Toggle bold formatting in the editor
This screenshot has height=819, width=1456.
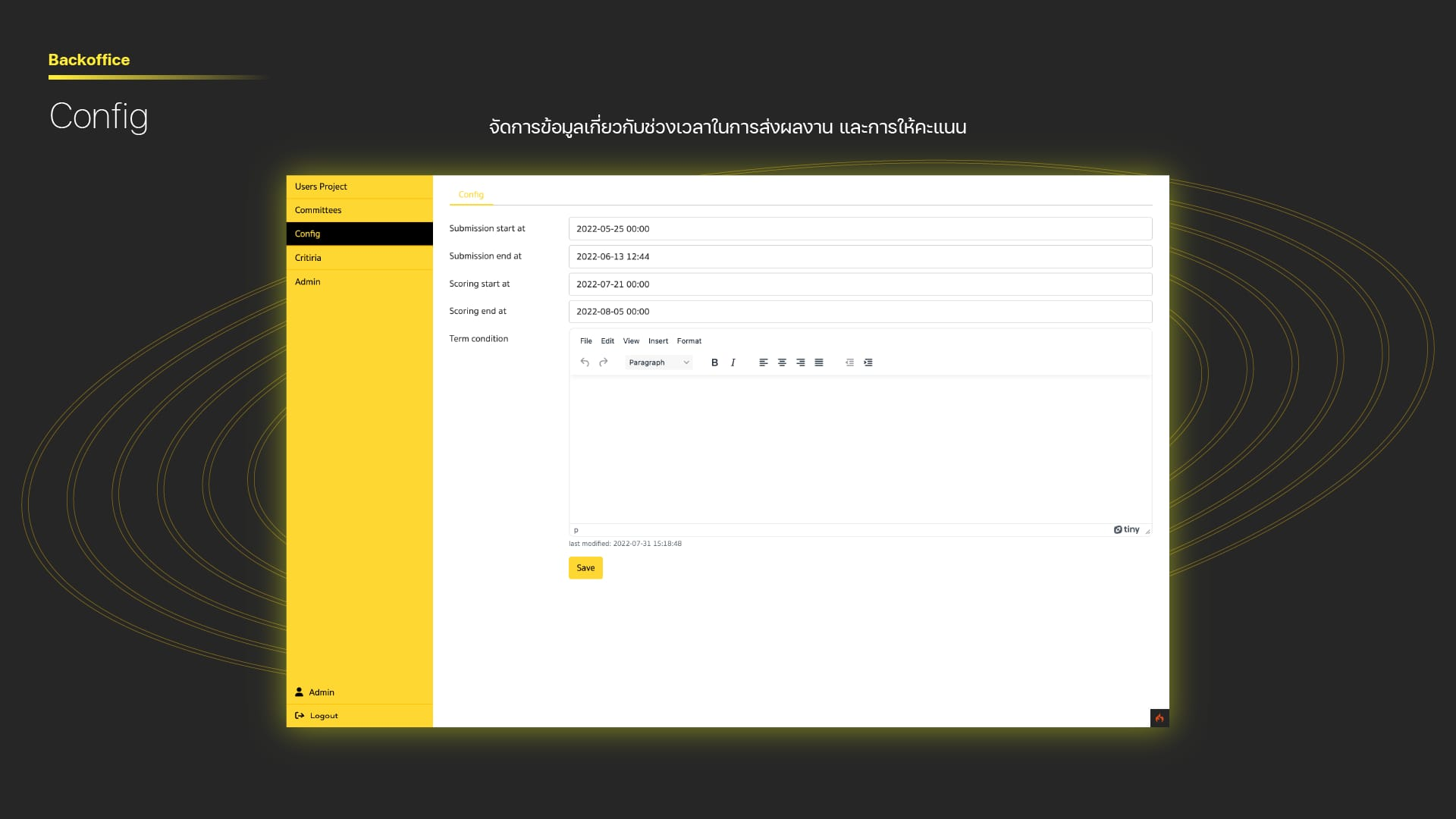(x=714, y=362)
